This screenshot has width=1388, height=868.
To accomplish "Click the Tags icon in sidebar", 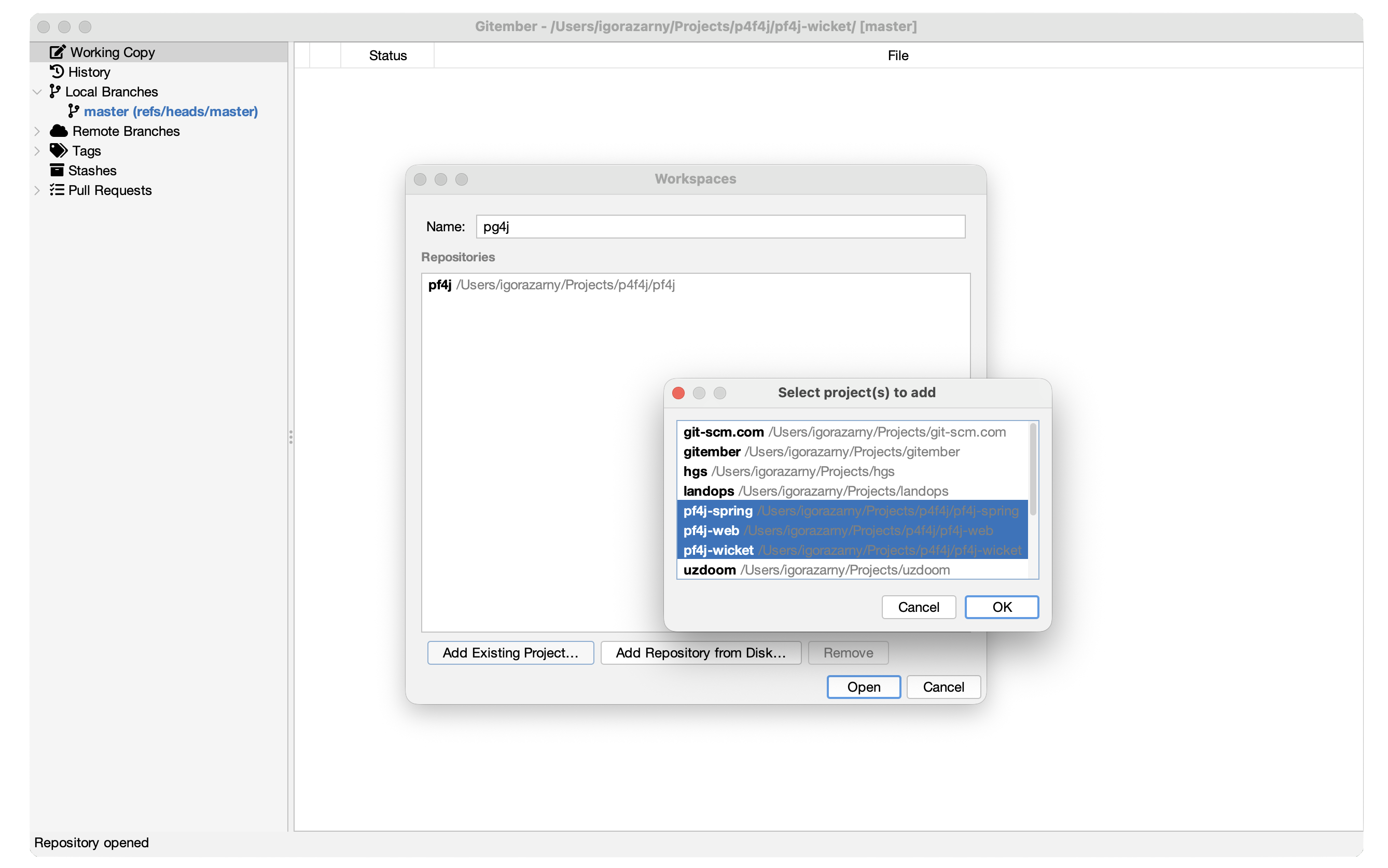I will pos(58,150).
